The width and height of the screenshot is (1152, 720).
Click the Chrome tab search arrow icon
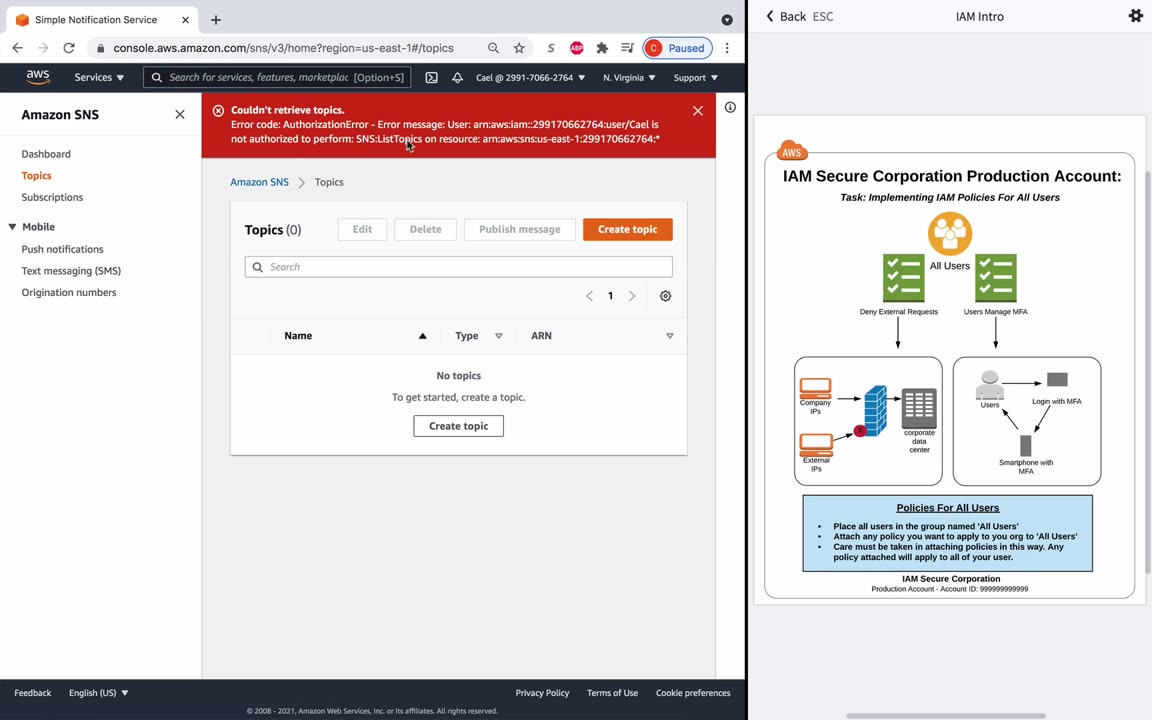pos(727,20)
